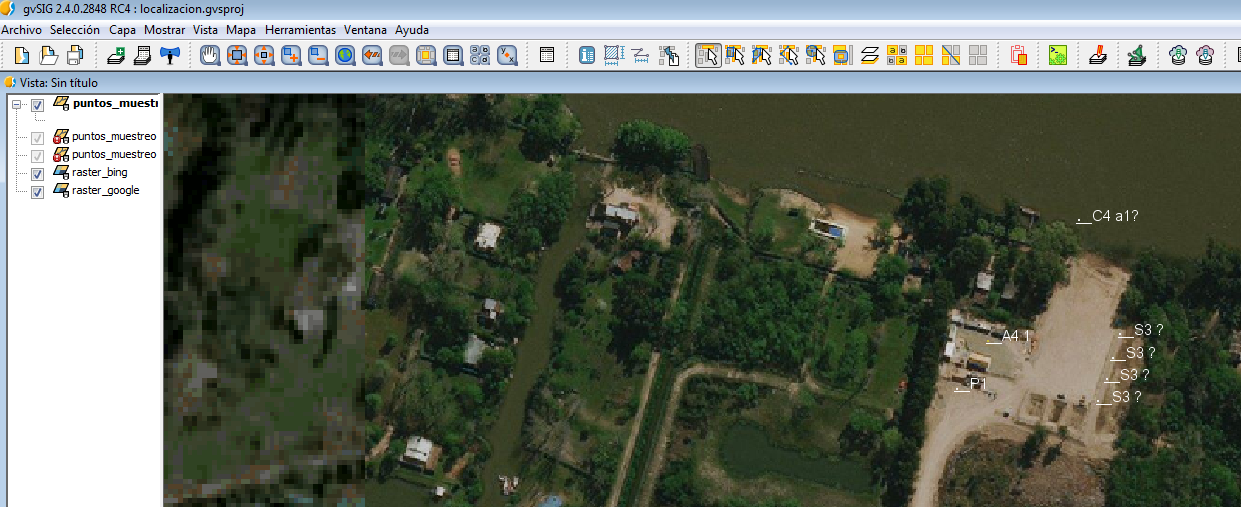Open the Add layer tool

pos(116,55)
